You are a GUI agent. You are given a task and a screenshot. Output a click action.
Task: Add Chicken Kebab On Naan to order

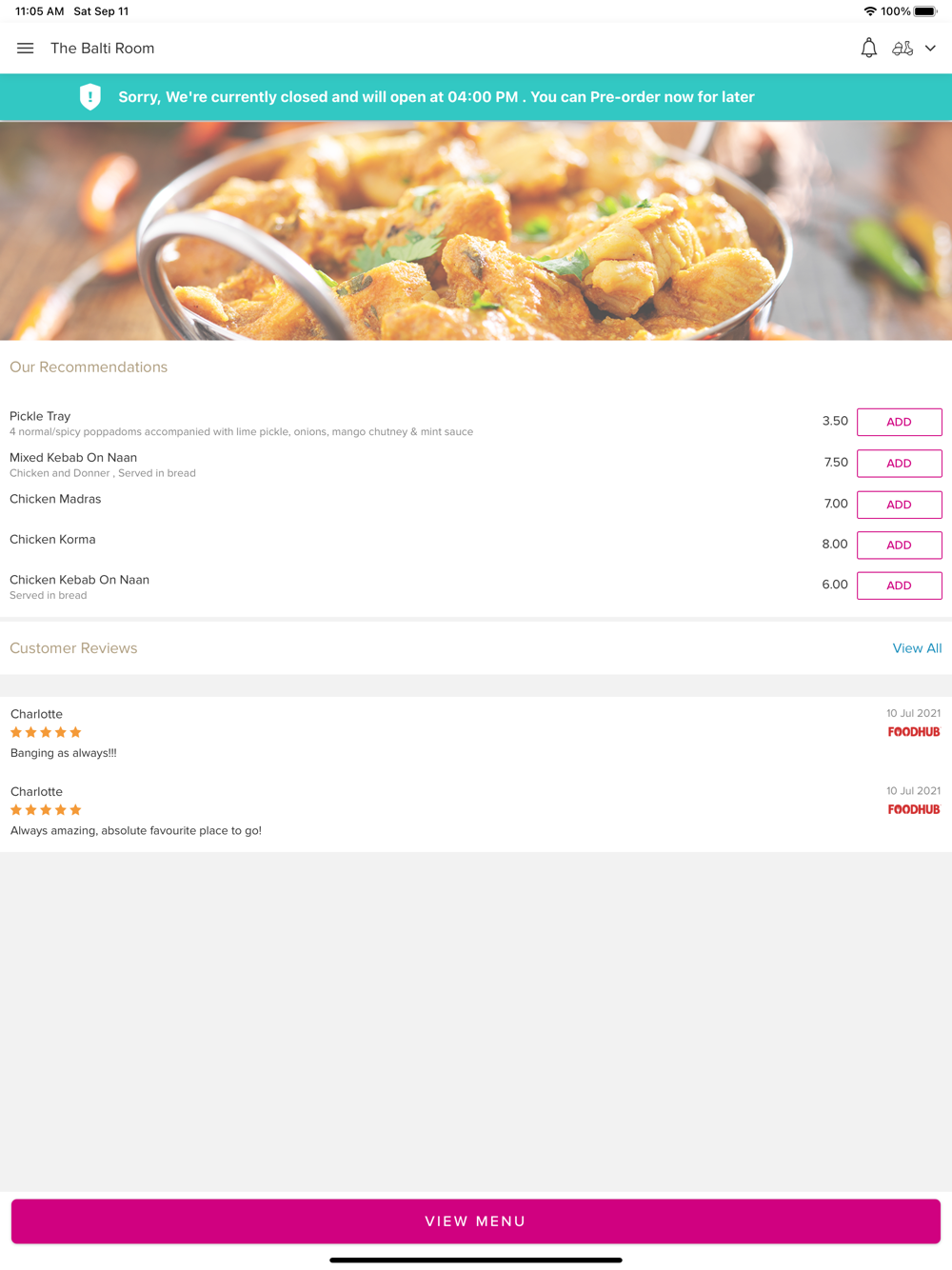(899, 585)
